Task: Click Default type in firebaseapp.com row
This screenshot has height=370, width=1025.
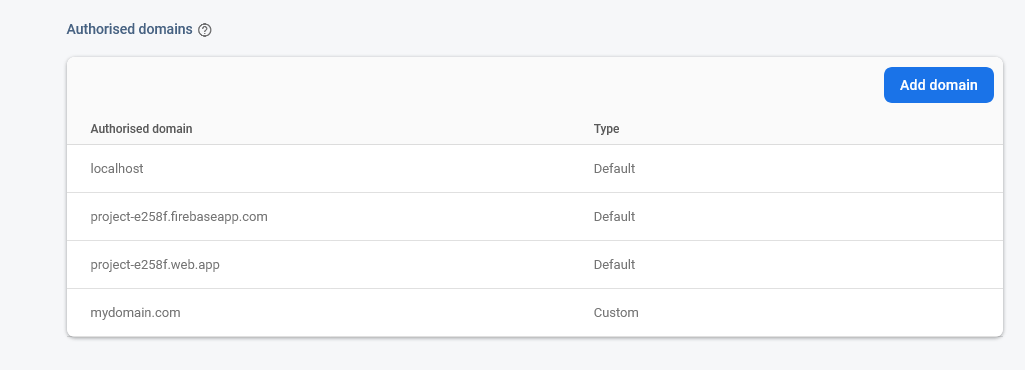Action: 614,216
